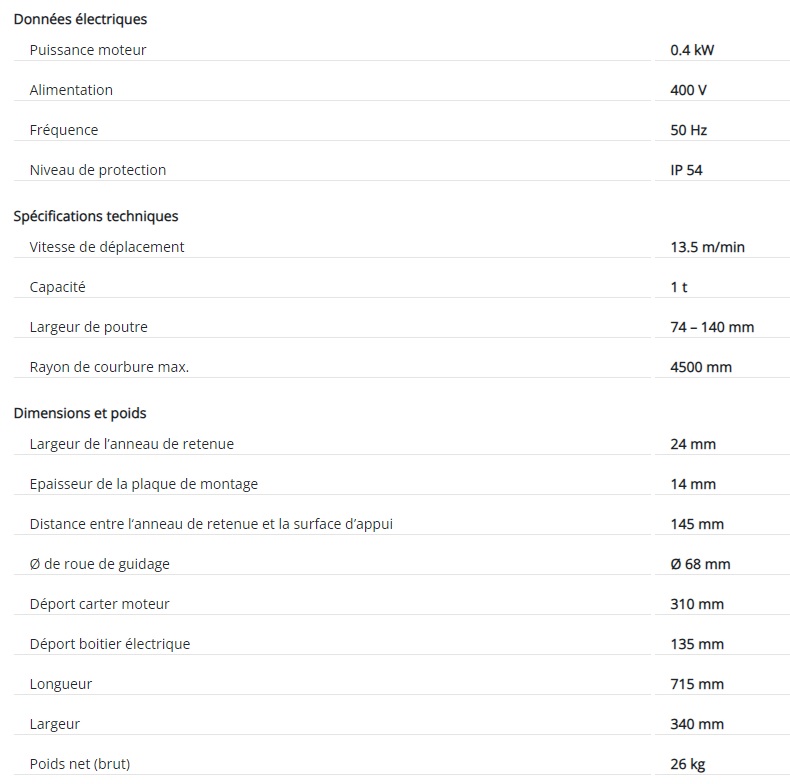The width and height of the screenshot is (790, 784).
Task: Click the "Données électriques" section heading
Action: point(80,19)
